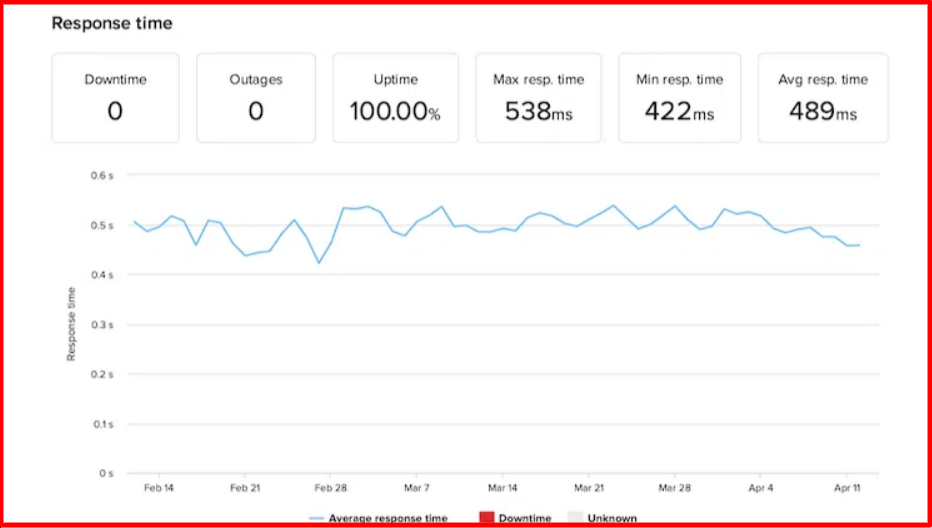Click the vertical Response time axis title
This screenshot has height=528, width=932.
click(71, 323)
